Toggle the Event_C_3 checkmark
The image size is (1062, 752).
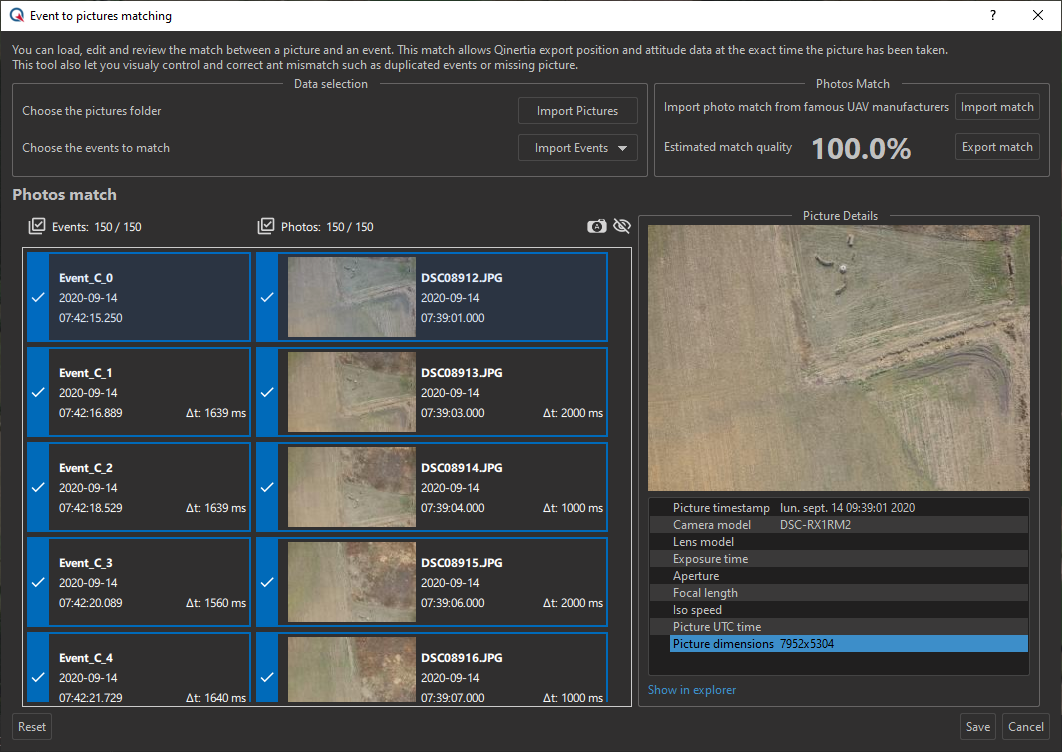(38, 582)
